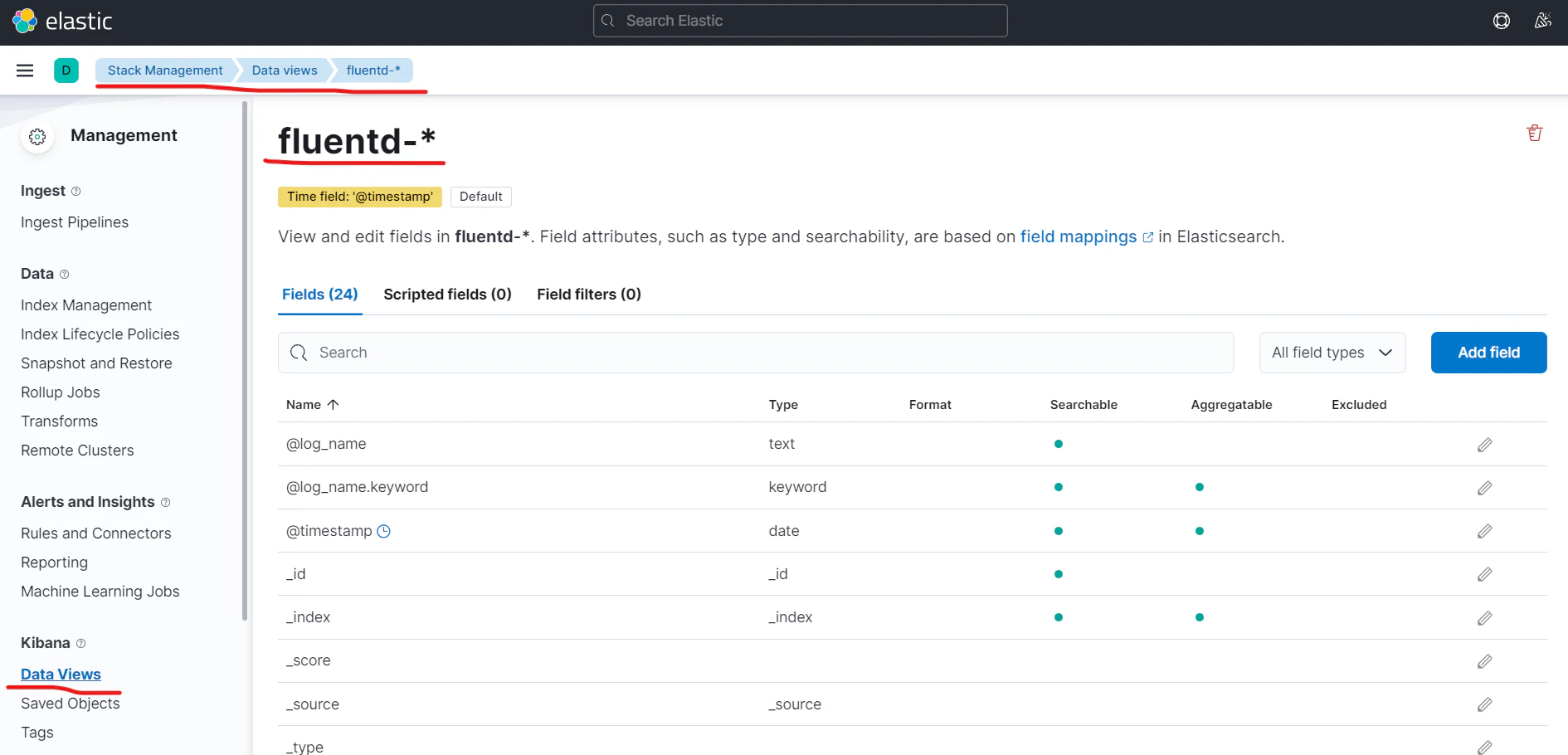This screenshot has width=1568, height=755.
Task: Click the Excluded column header
Action: [1359, 405]
